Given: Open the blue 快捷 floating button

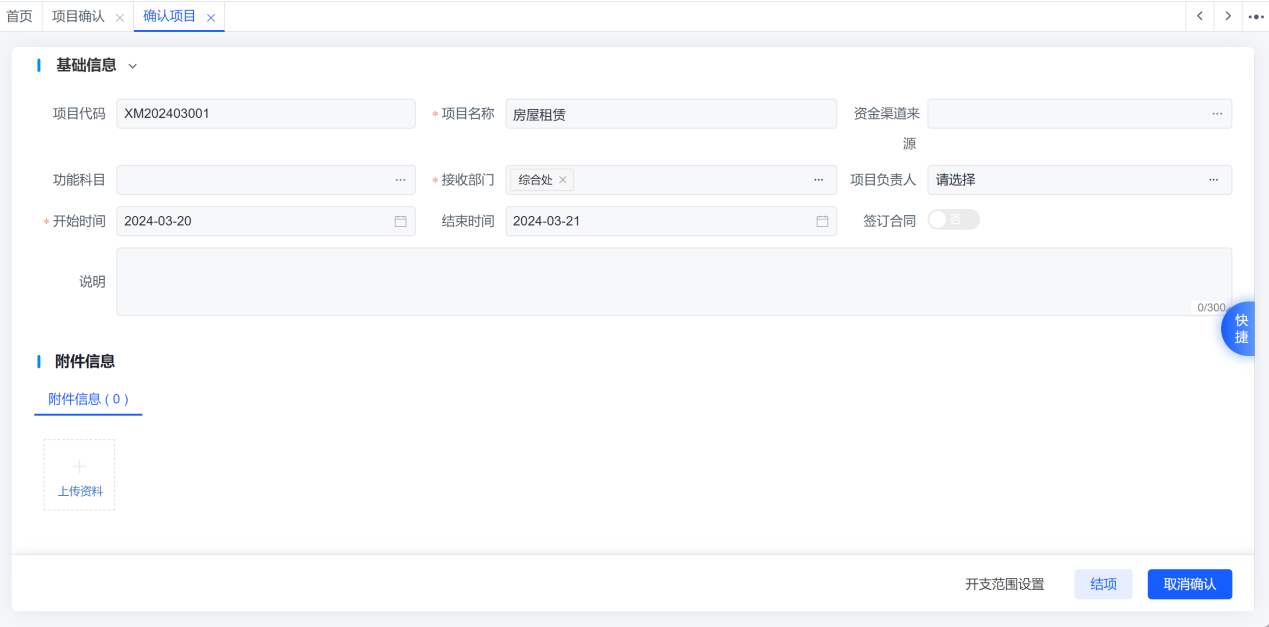Looking at the screenshot, I should click(x=1240, y=329).
